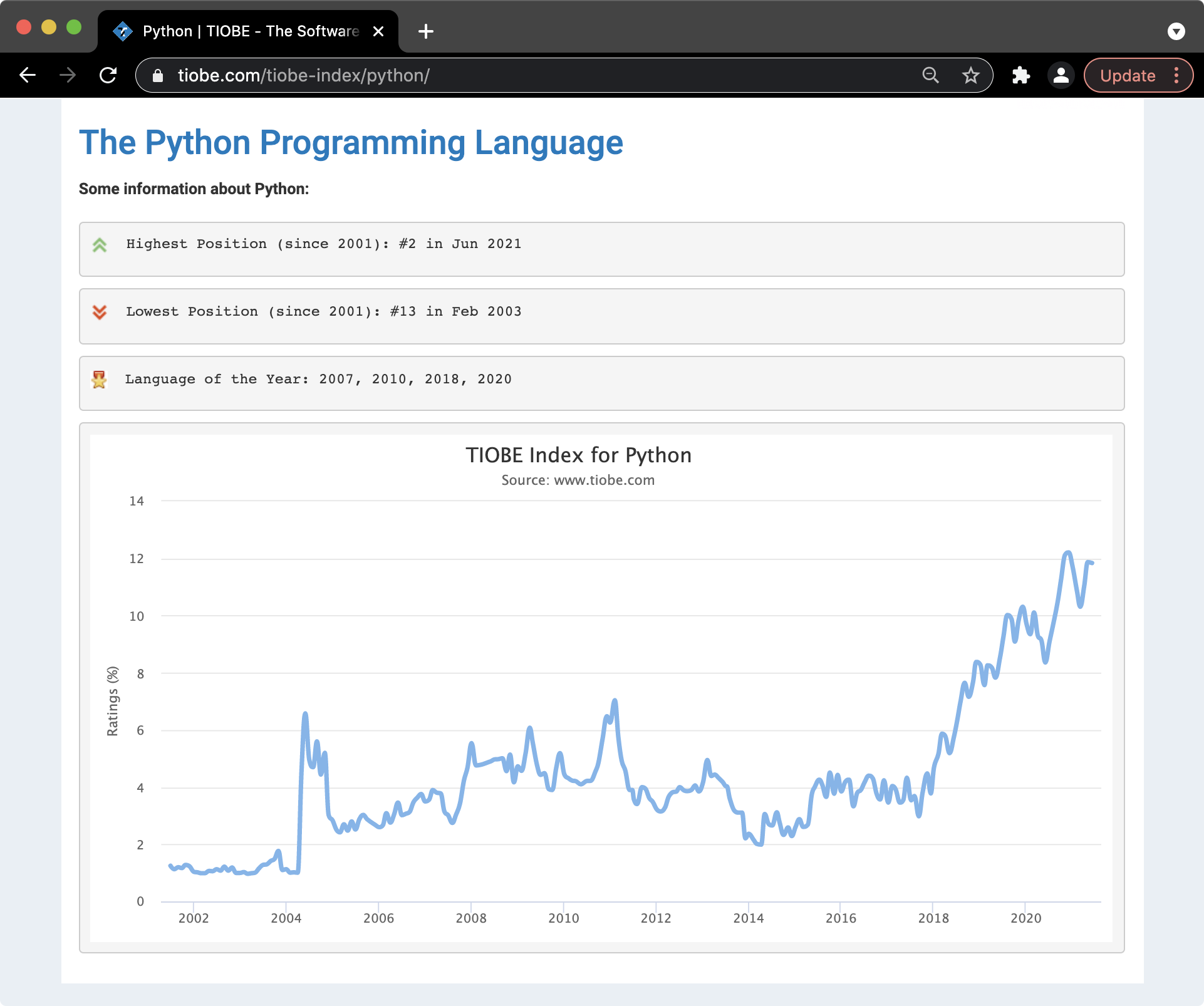Viewport: 1204px width, 1006px height.
Task: Click the 12 y-axis label
Action: [137, 559]
